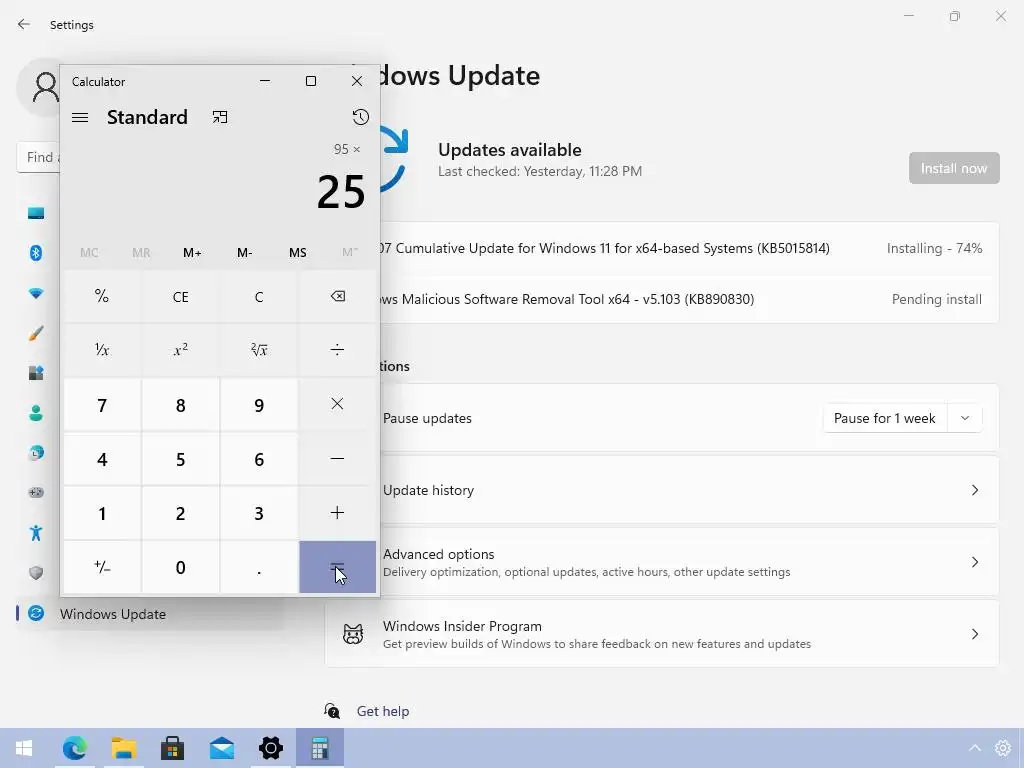Click the multiply operator button
Screen dimensions: 1024x768
pos(337,404)
